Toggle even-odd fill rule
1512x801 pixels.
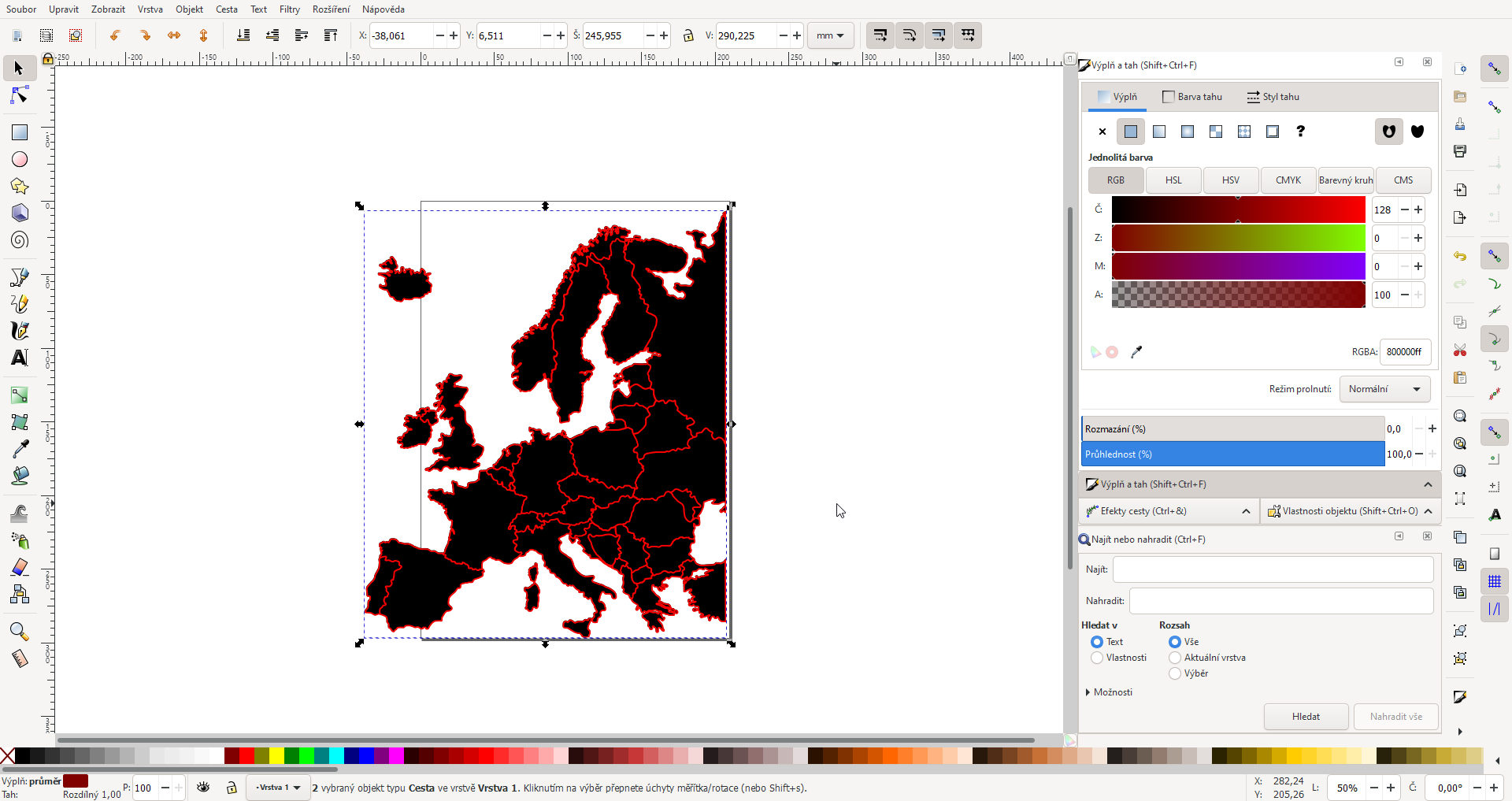[1389, 132]
